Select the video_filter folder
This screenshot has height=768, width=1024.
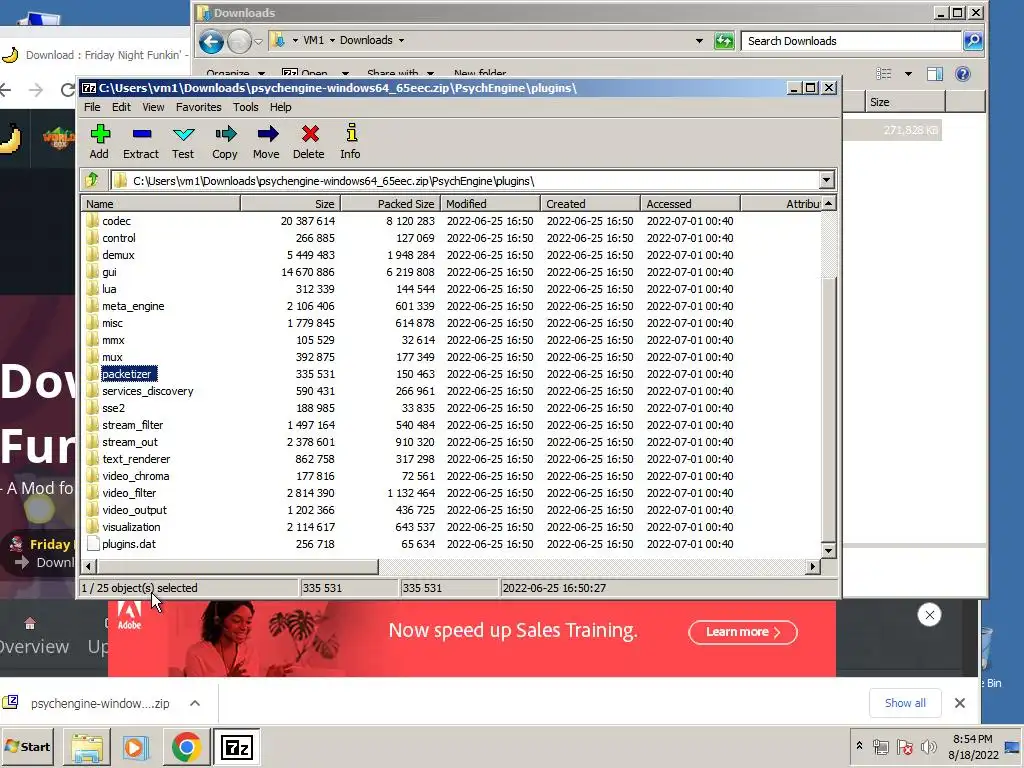pyautogui.click(x=129, y=492)
